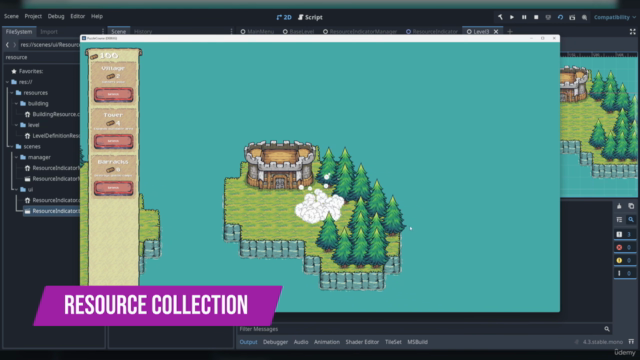Open the remote debug deploy icon
The image size is (640, 360).
[x=548, y=17]
